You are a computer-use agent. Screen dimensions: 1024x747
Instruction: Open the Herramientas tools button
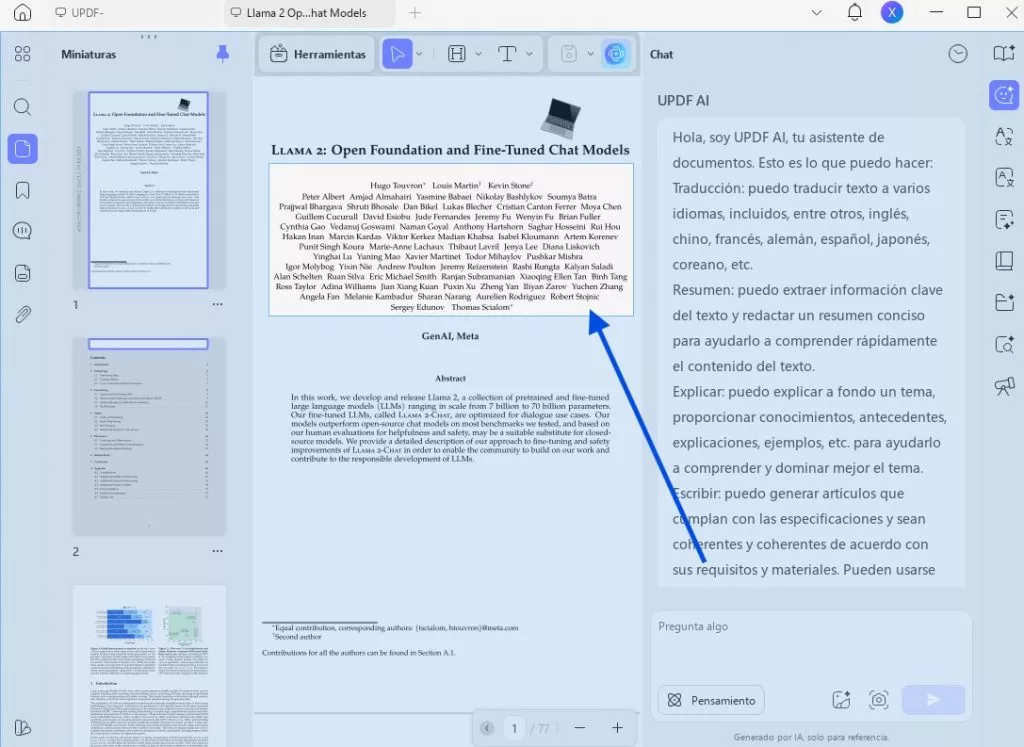click(x=318, y=54)
